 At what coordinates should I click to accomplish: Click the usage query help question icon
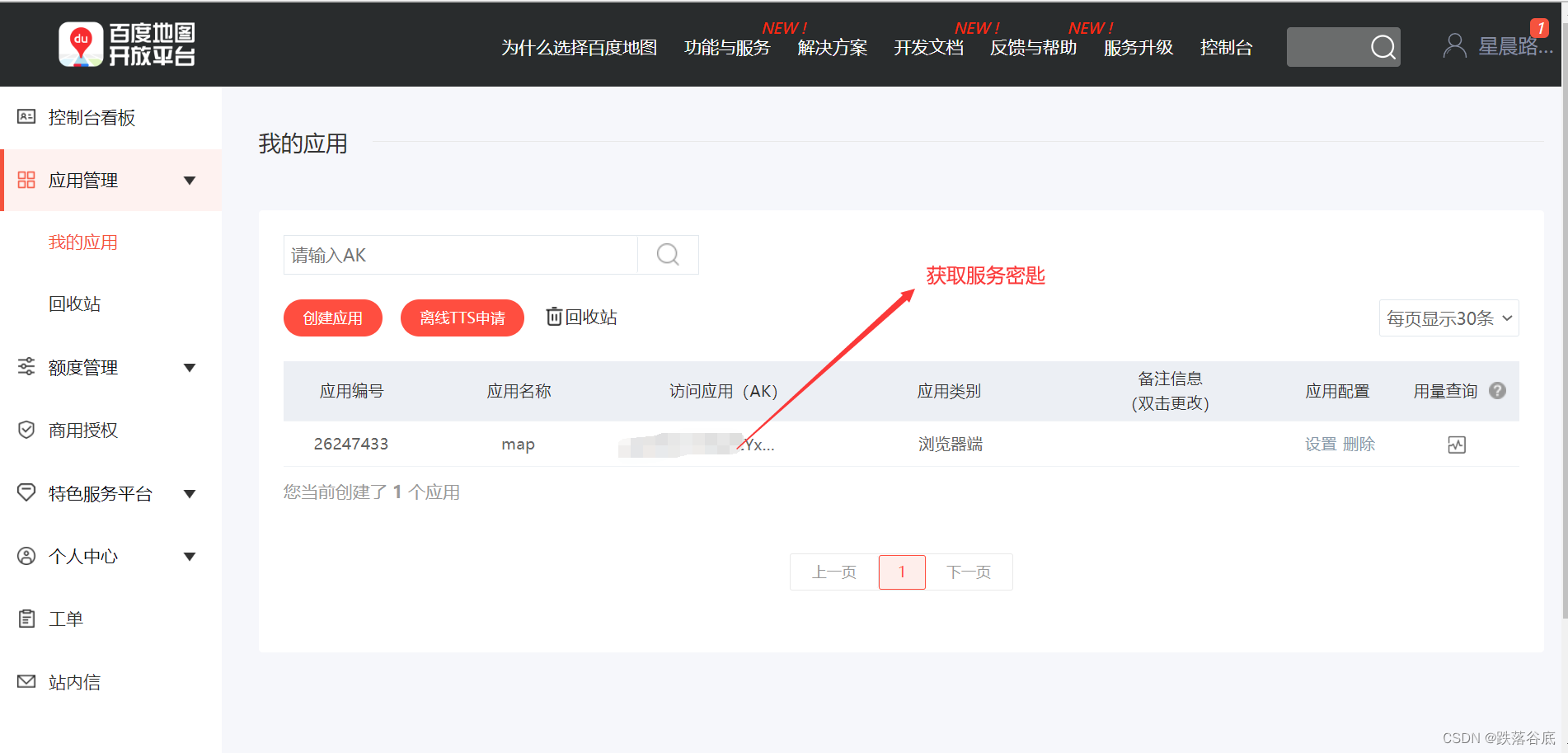(1497, 391)
